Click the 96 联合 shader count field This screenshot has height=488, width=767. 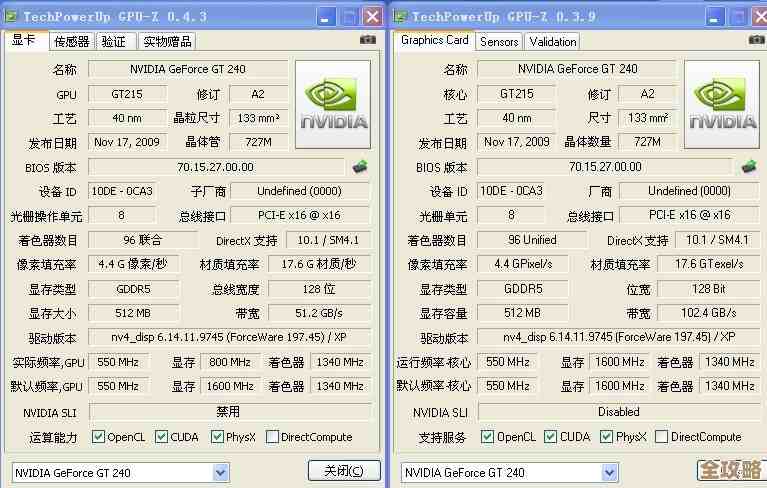pyautogui.click(x=143, y=240)
